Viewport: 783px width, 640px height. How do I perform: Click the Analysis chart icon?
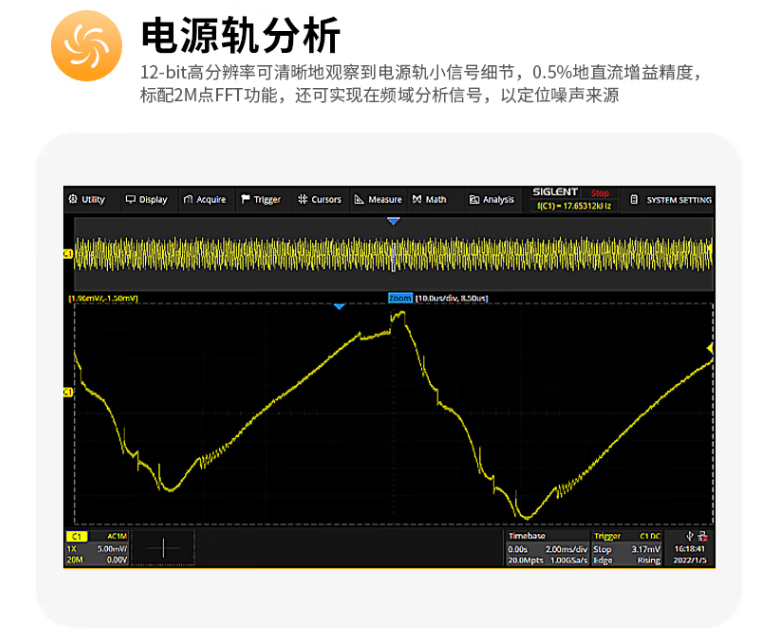pyautogui.click(x=474, y=200)
